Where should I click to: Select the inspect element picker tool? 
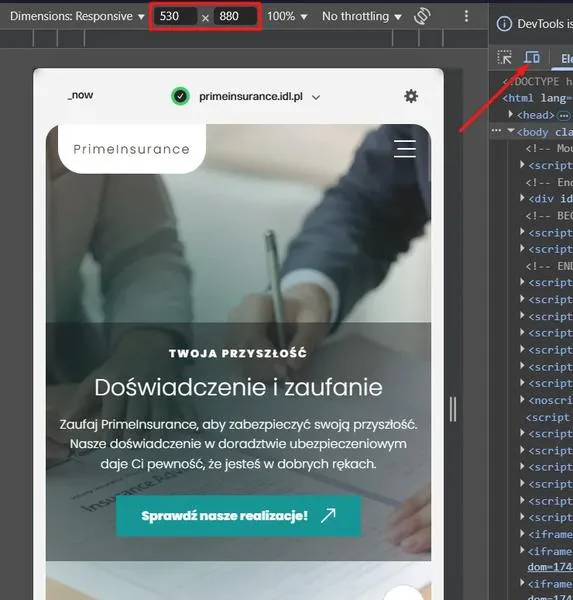tap(504, 57)
